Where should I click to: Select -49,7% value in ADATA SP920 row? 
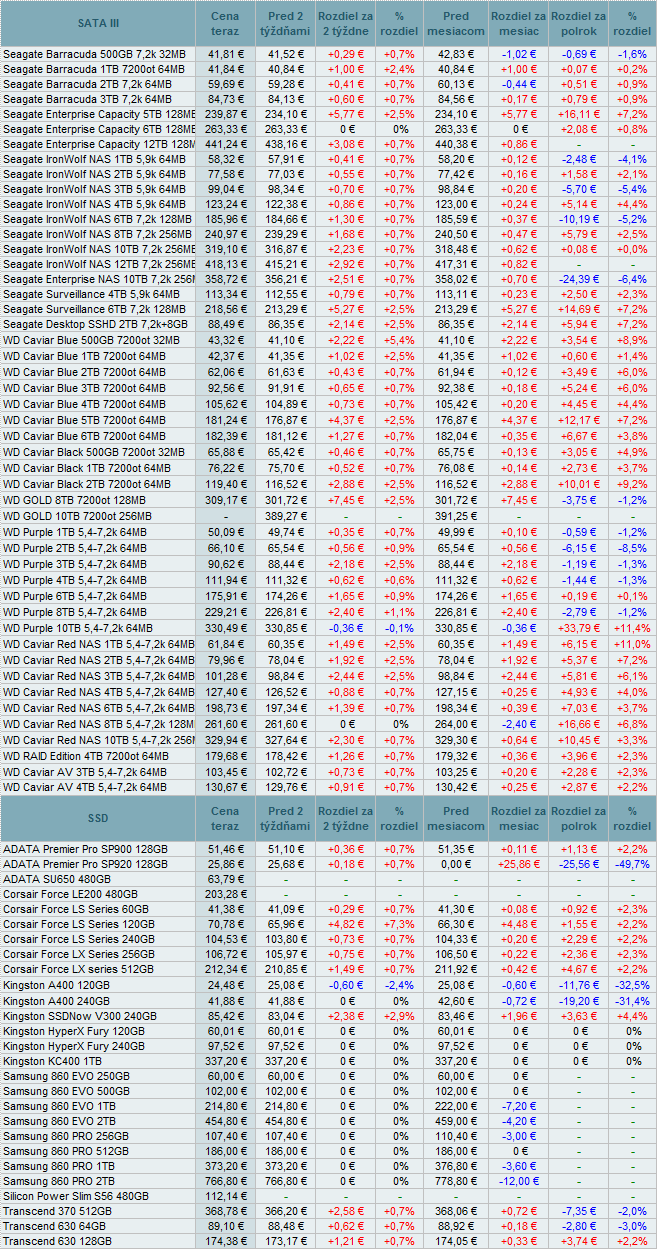[632, 864]
